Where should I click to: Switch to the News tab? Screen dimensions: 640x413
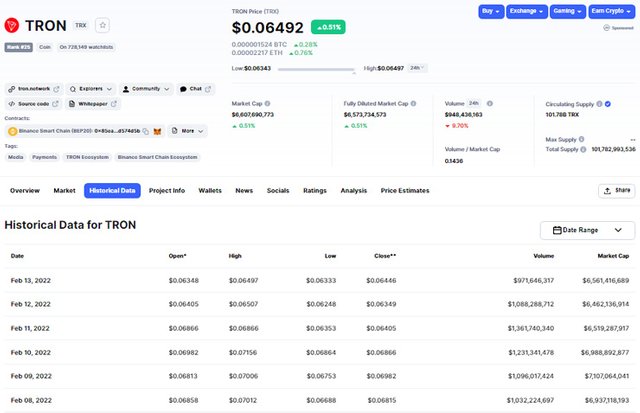[x=244, y=191]
